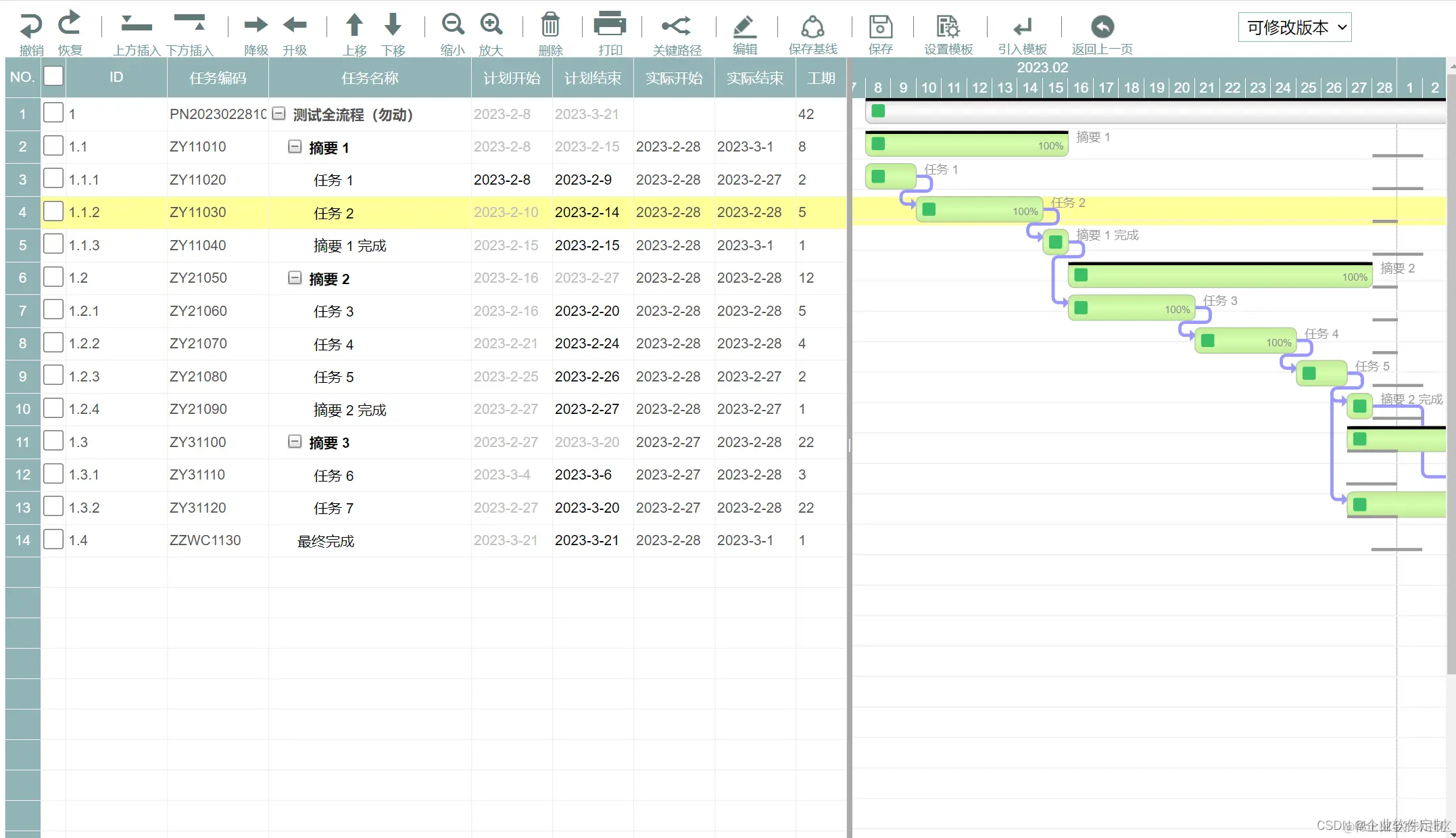Click the 任务名称 column header
1456x838 pixels.
(x=370, y=78)
